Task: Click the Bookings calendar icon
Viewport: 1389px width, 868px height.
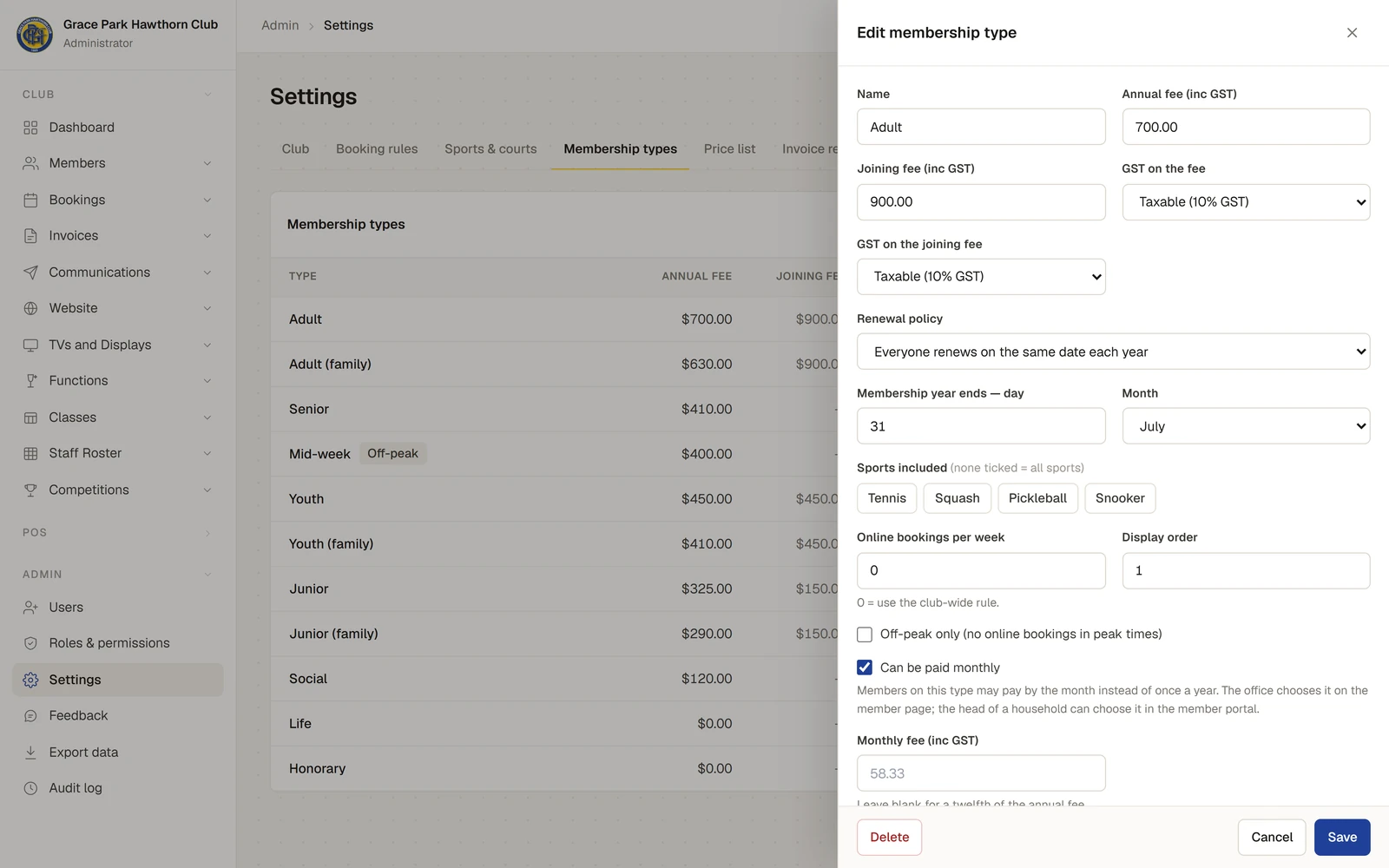Action: 30,200
